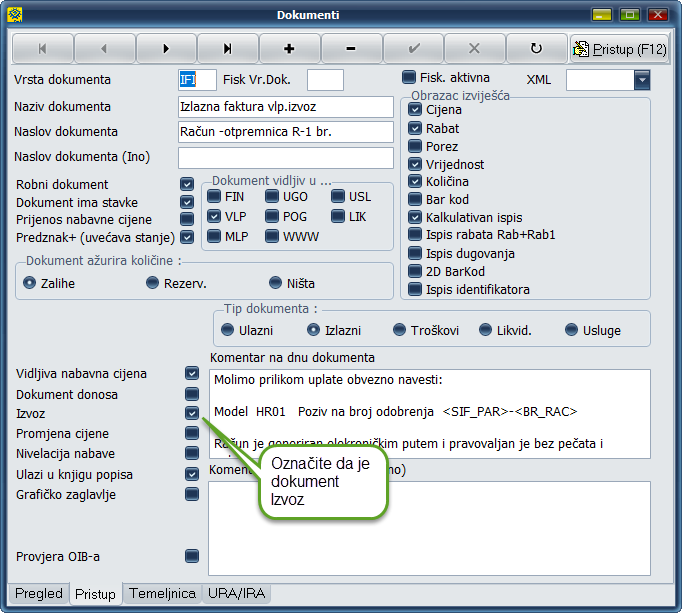This screenshot has width=682, height=613.
Task: Select the Ulazni document type
Action: pos(227,329)
